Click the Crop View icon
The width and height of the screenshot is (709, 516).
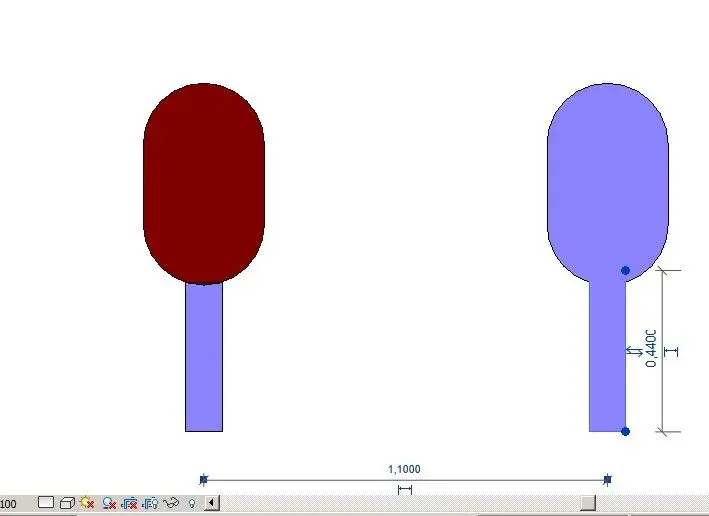(129, 503)
